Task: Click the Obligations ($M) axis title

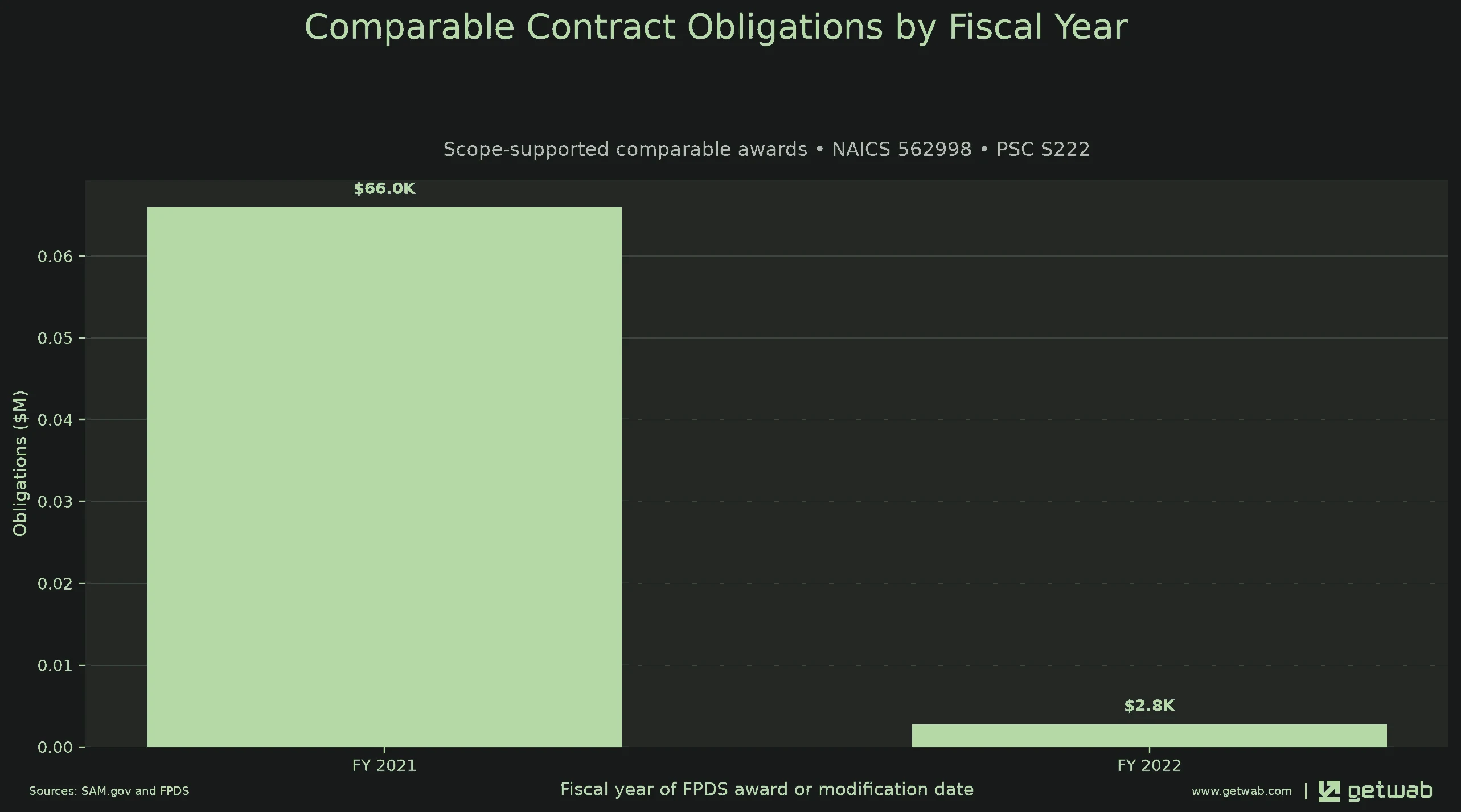Action: tap(20, 463)
